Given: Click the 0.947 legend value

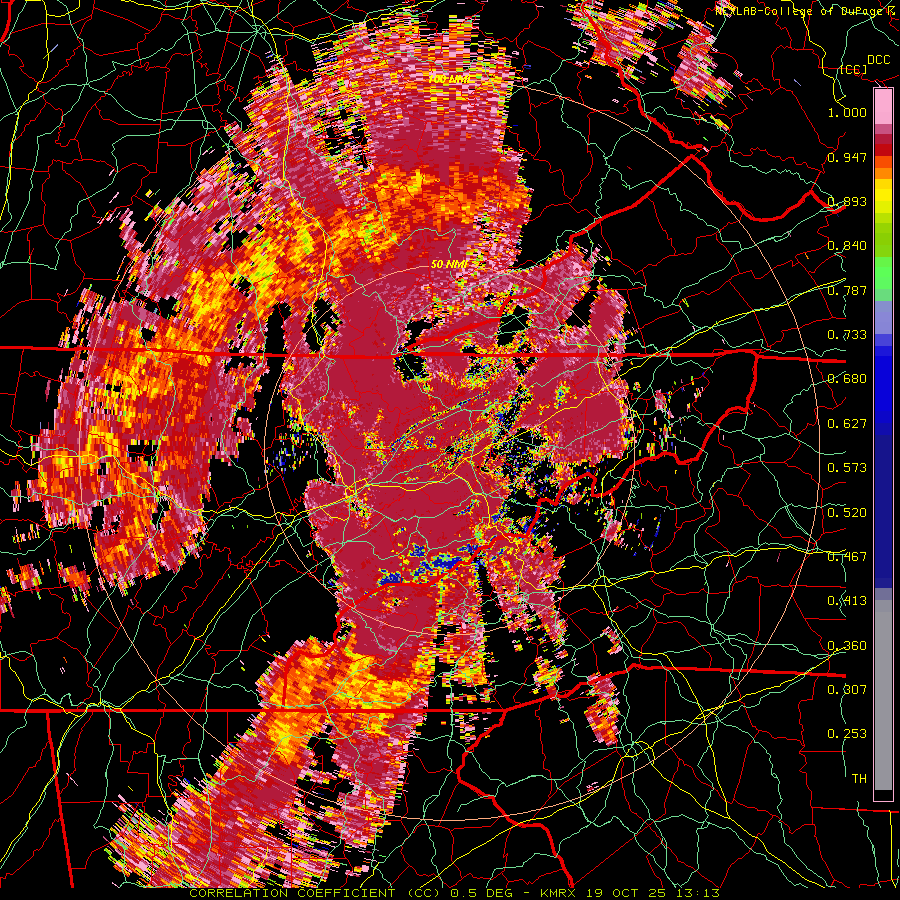Looking at the screenshot, I should click(847, 157).
